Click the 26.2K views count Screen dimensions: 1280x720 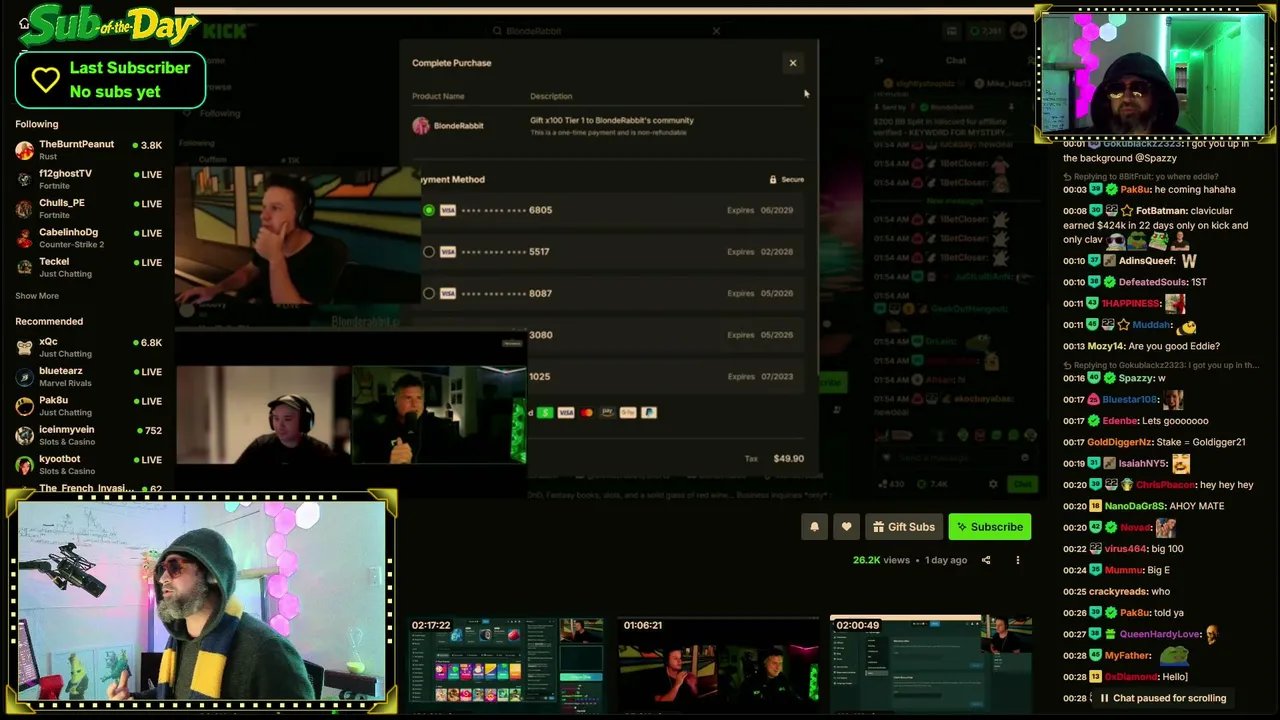tap(882, 560)
